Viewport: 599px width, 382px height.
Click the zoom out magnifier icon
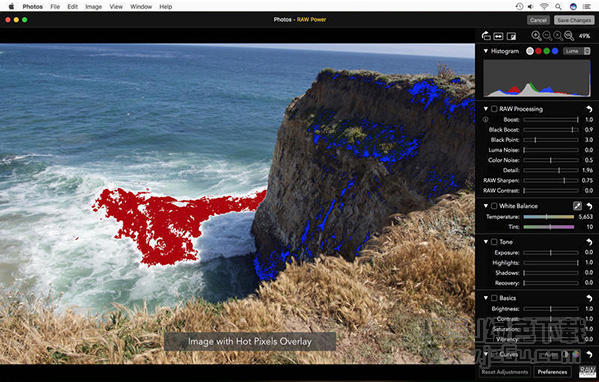coord(547,36)
